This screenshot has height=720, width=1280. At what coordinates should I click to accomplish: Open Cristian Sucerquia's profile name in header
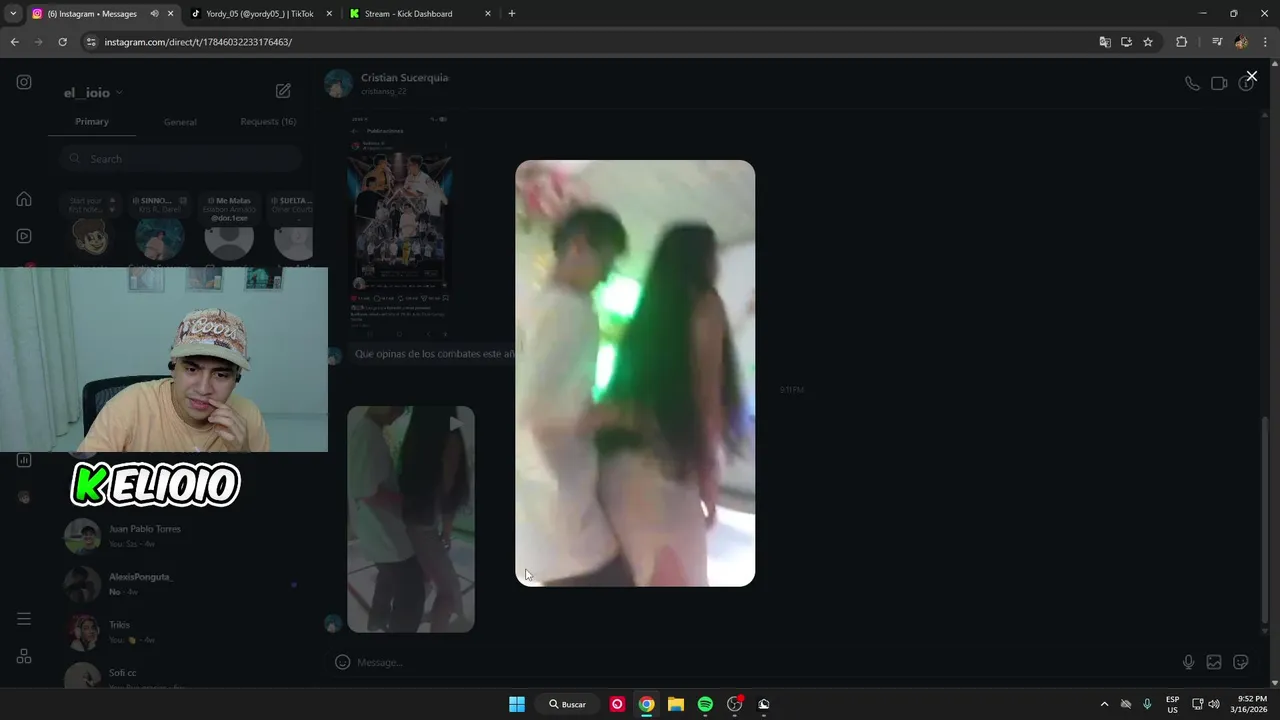click(404, 77)
